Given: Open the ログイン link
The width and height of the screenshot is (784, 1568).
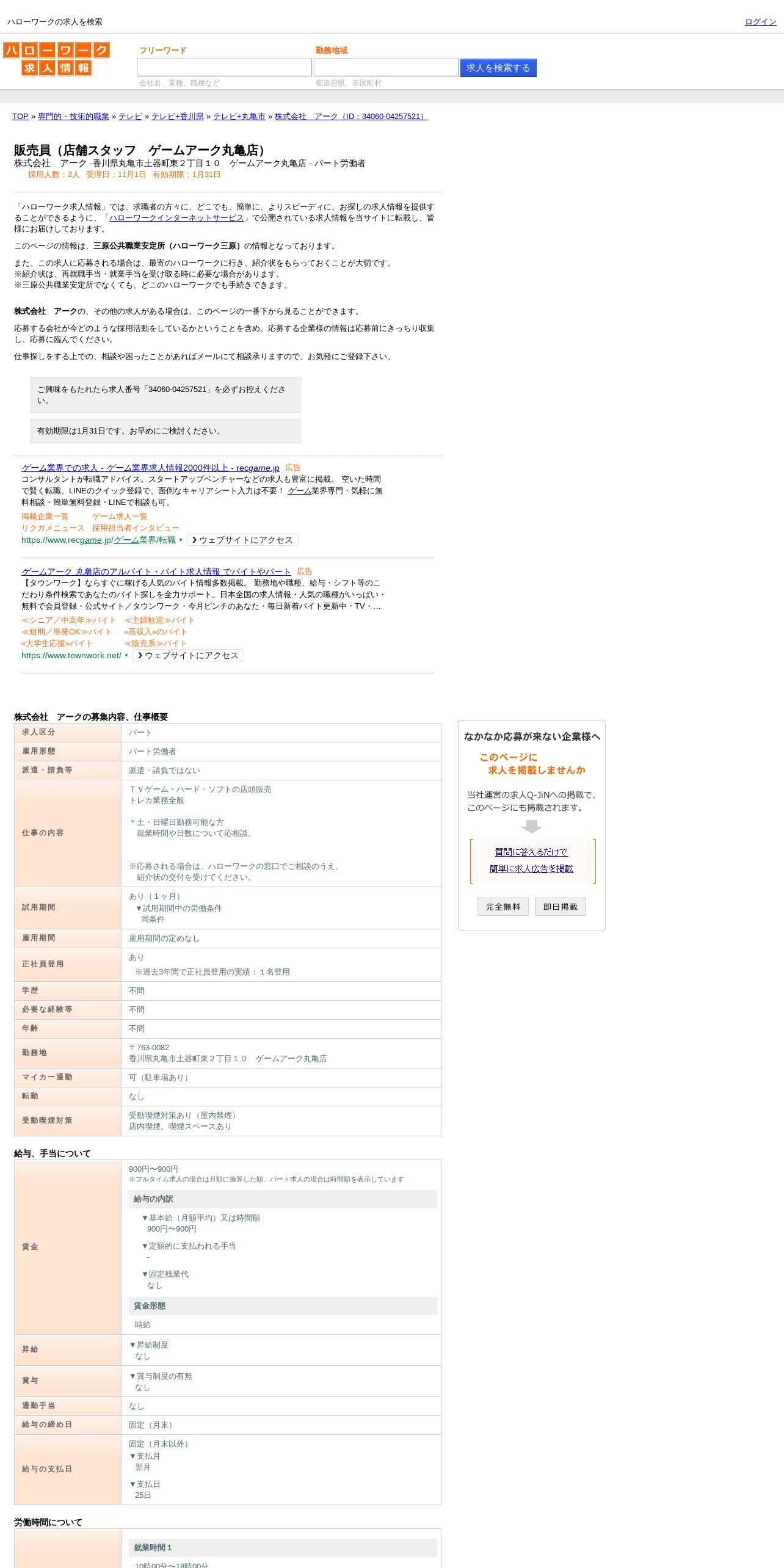Looking at the screenshot, I should (760, 22).
